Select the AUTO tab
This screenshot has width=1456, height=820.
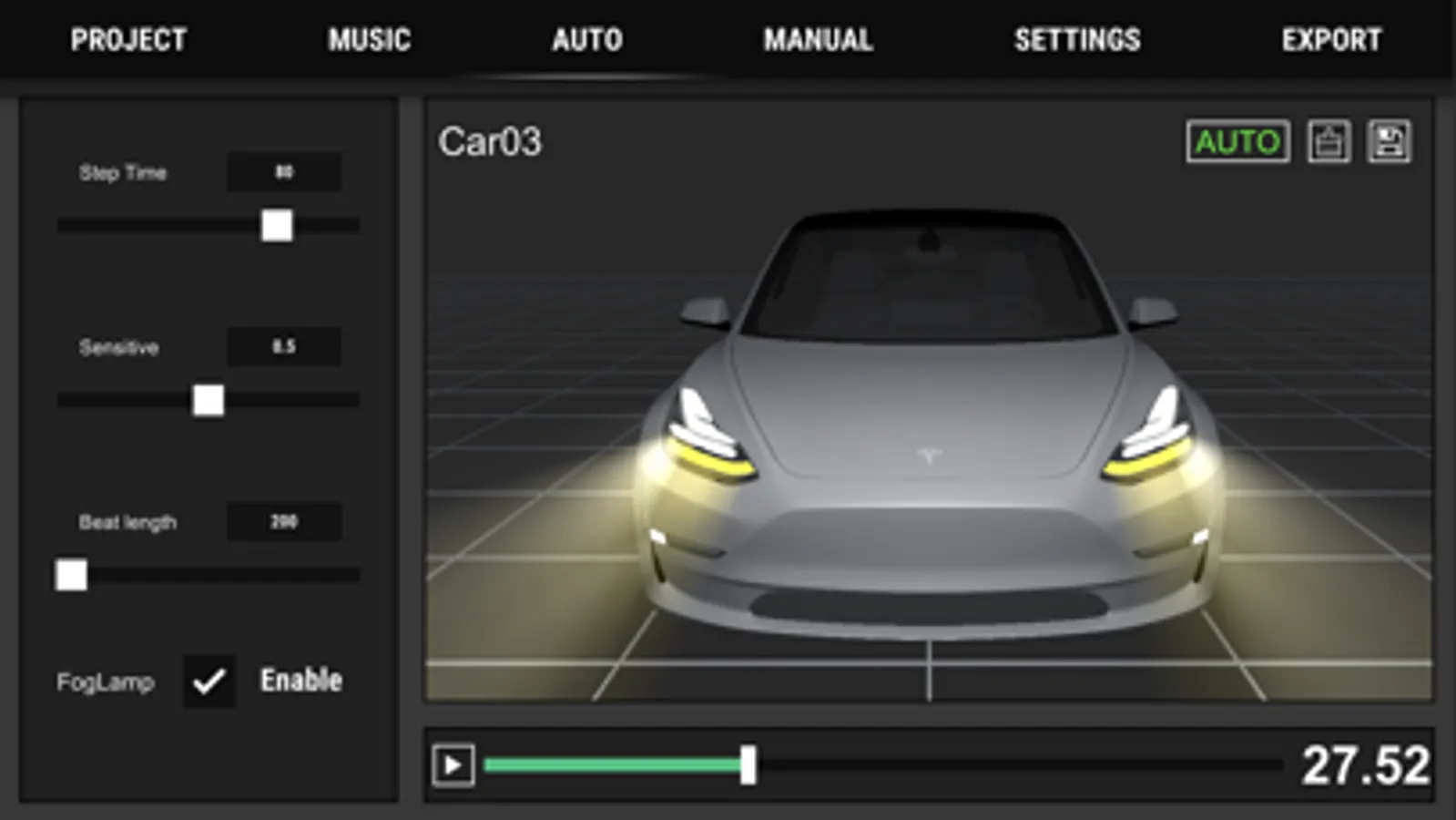pos(587,39)
